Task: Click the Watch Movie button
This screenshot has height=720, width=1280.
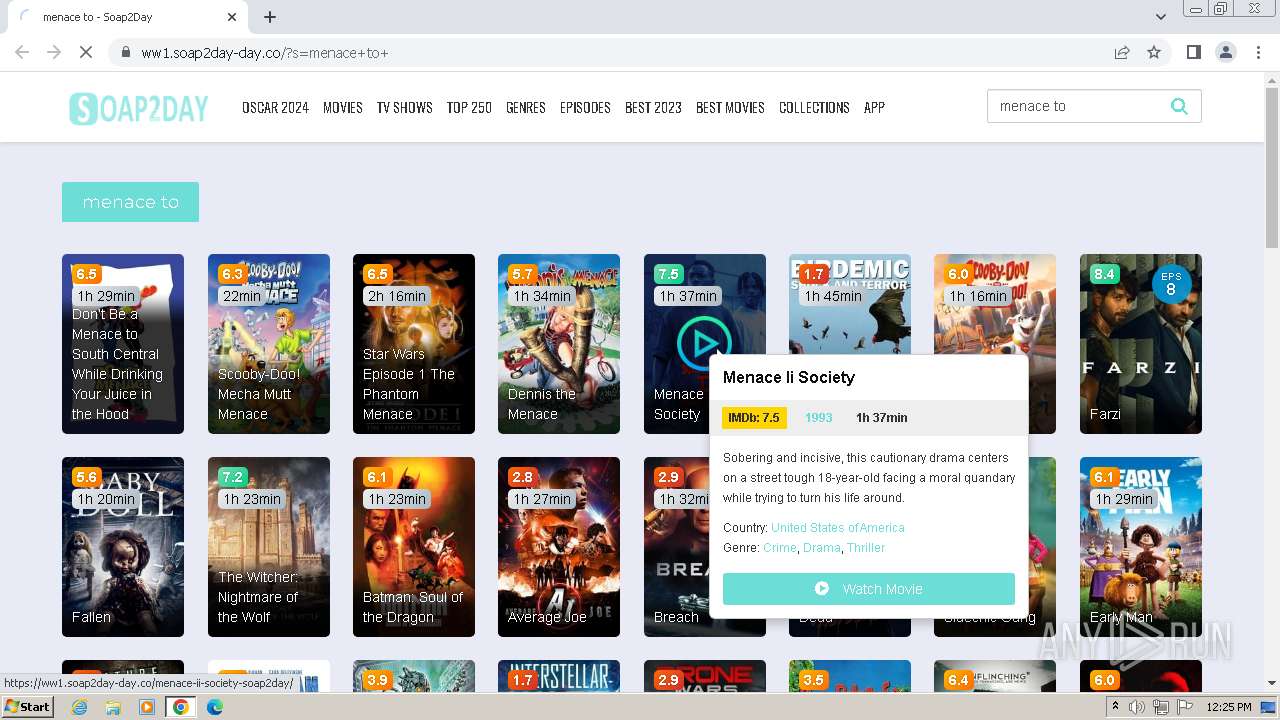Action: click(x=869, y=589)
